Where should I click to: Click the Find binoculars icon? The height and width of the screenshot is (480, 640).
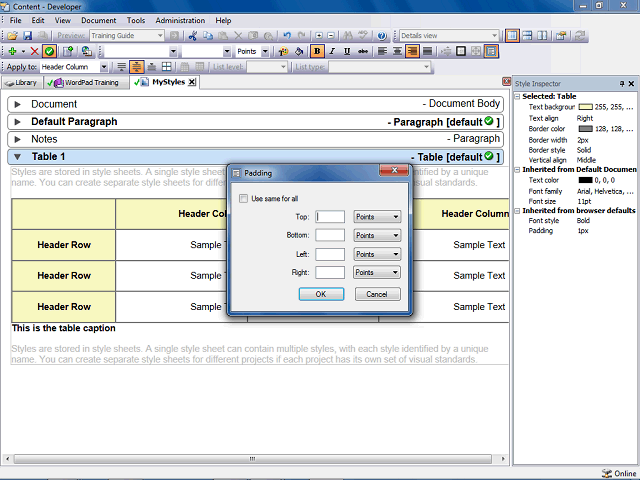coord(348,36)
